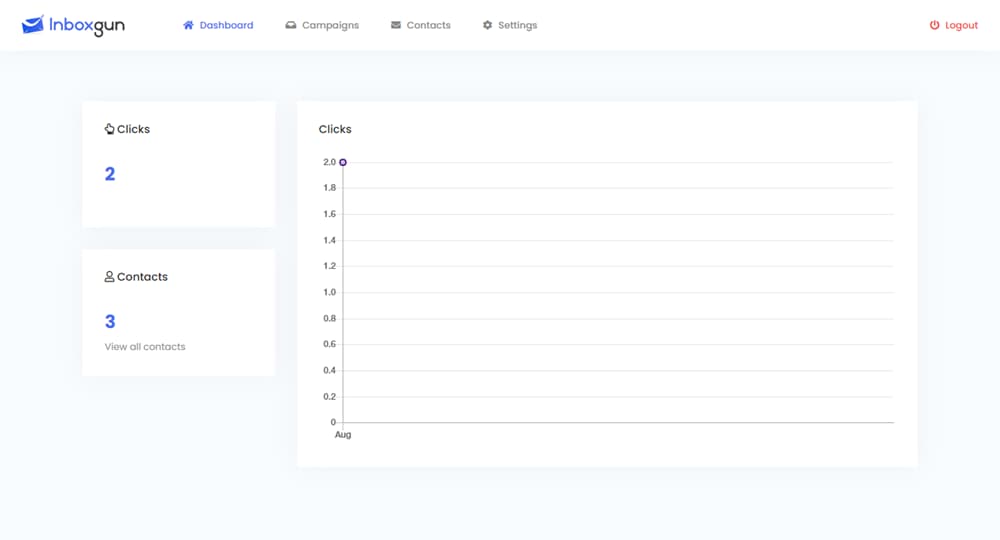This screenshot has width=1000, height=540.
Task: Click the Contacts card heading
Action: point(142,277)
